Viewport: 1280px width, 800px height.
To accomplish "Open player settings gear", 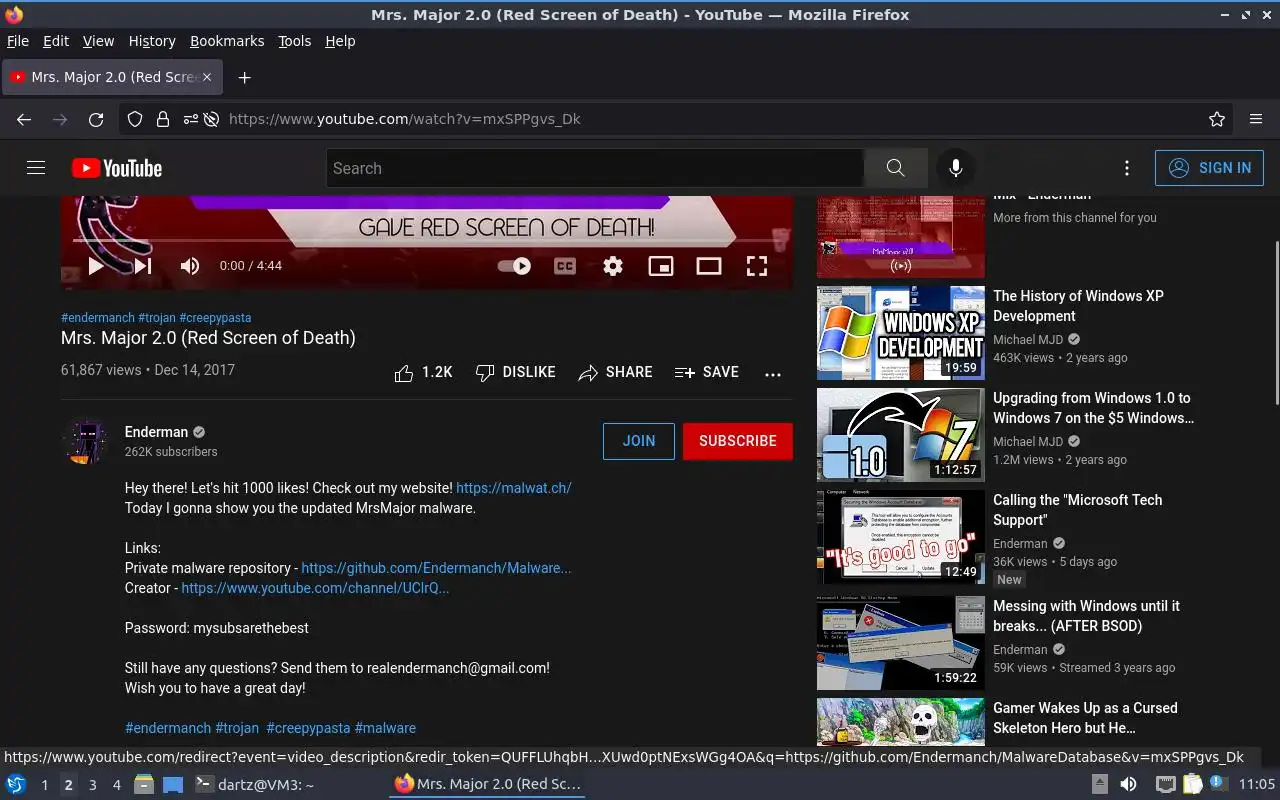I will tap(613, 266).
